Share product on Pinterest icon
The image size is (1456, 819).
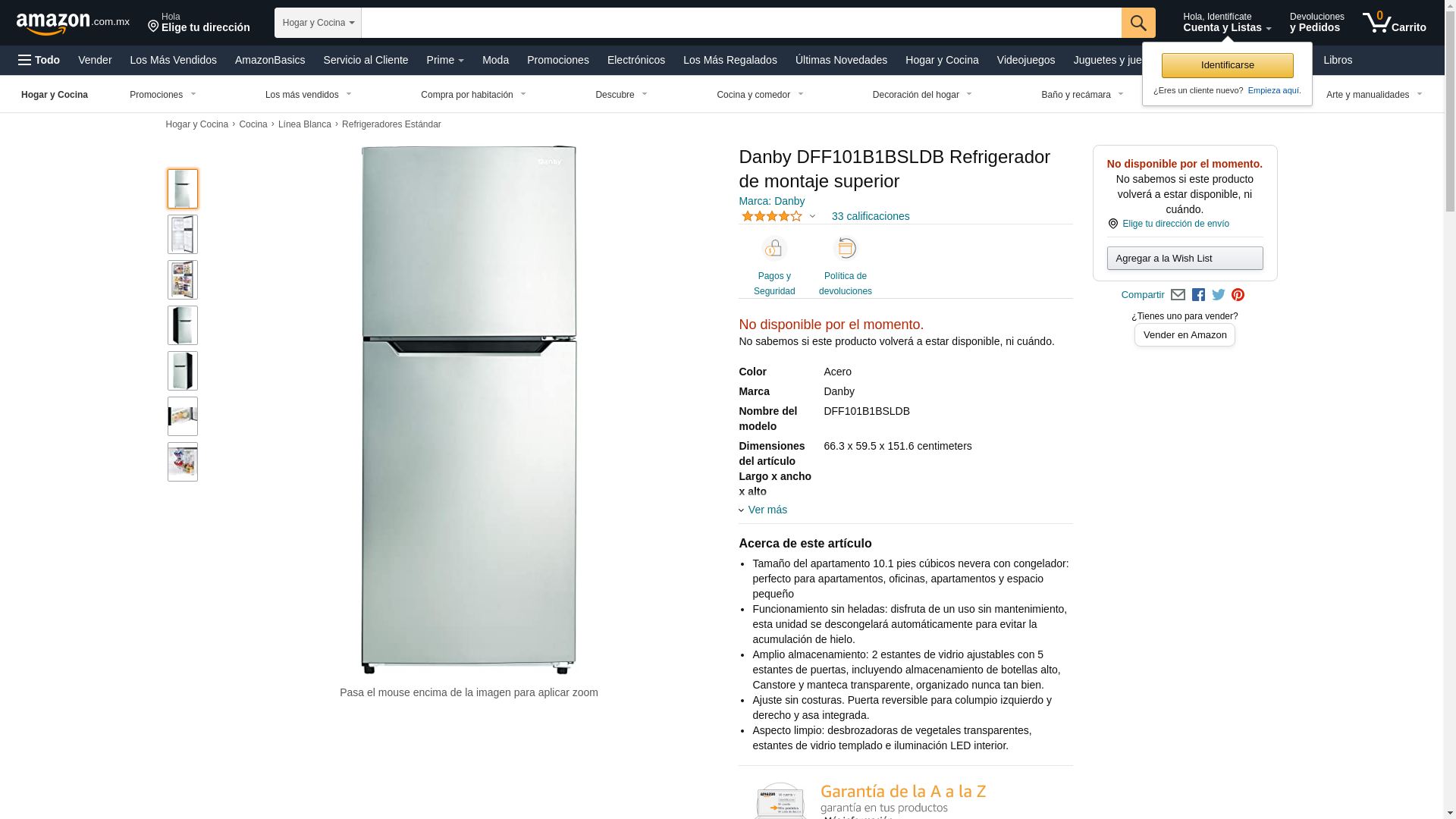(1238, 295)
